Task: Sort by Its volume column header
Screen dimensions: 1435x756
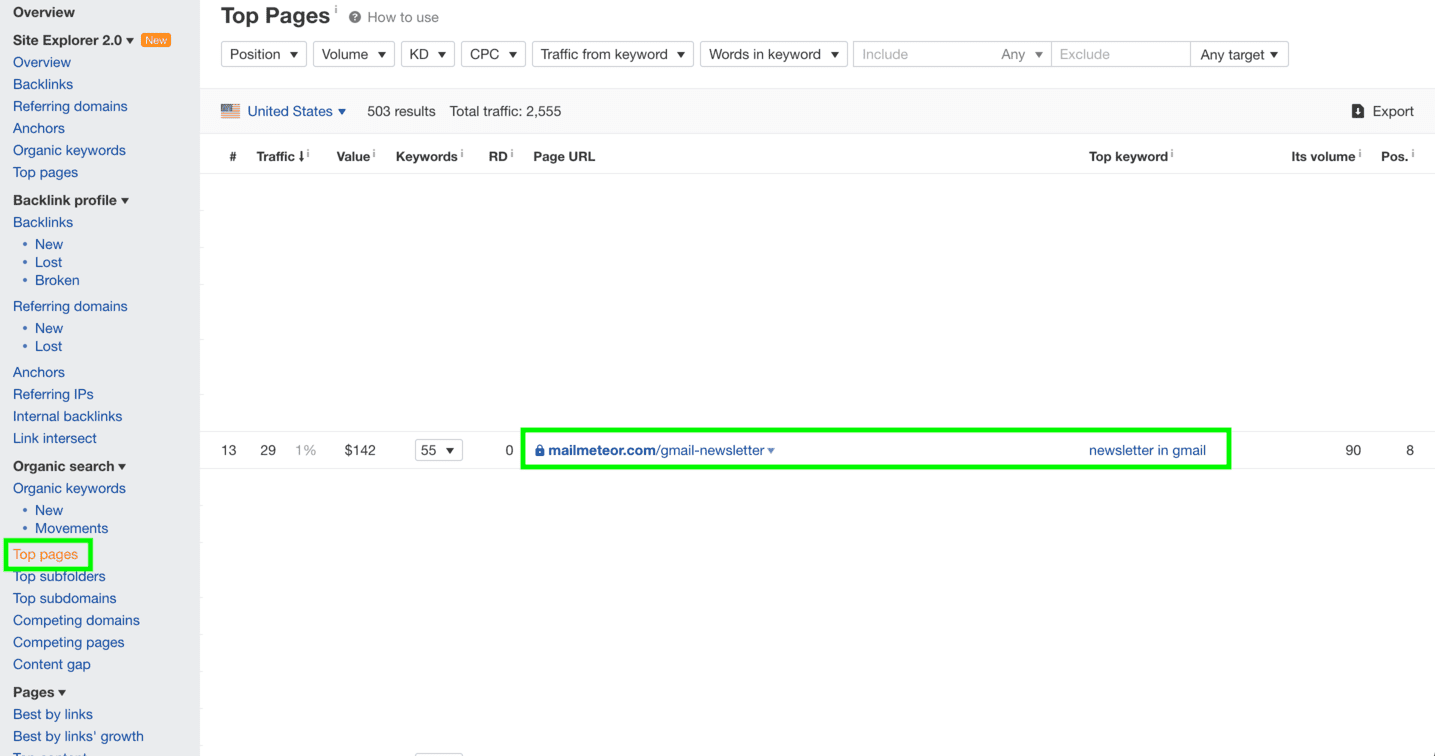Action: pos(1323,156)
